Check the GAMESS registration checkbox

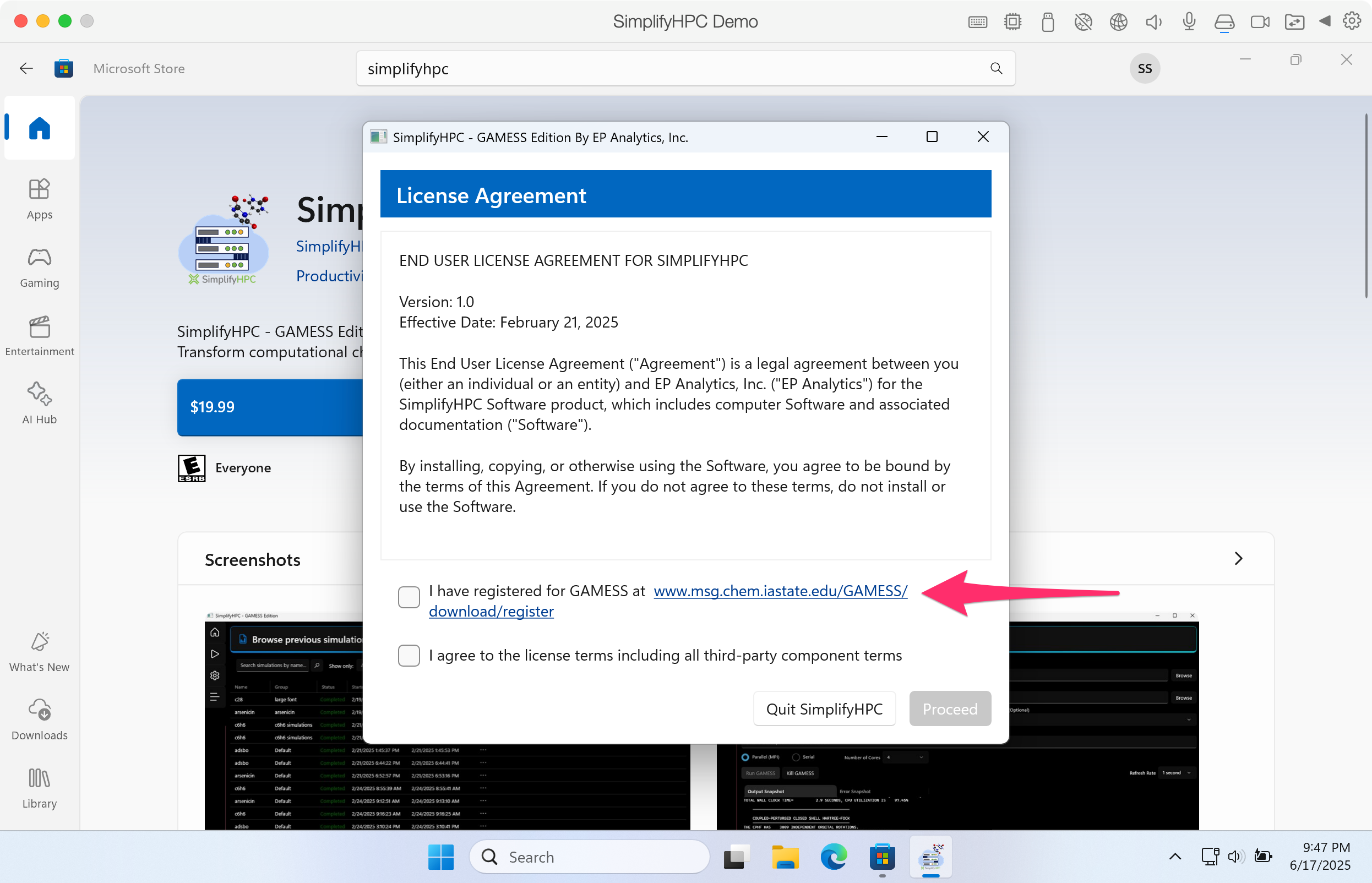[409, 597]
